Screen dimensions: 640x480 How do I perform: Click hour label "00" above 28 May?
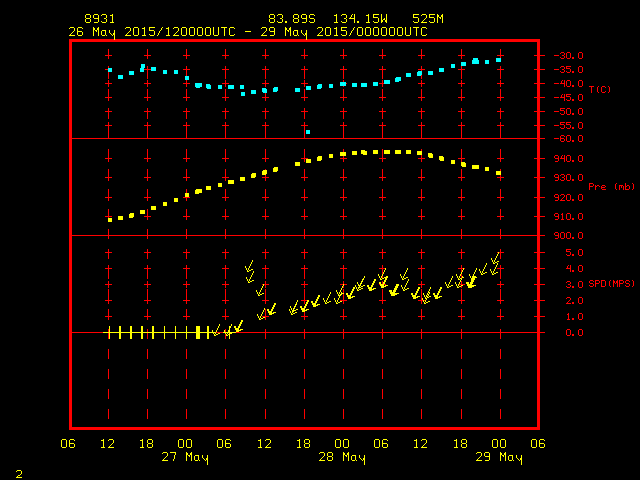click(342, 444)
